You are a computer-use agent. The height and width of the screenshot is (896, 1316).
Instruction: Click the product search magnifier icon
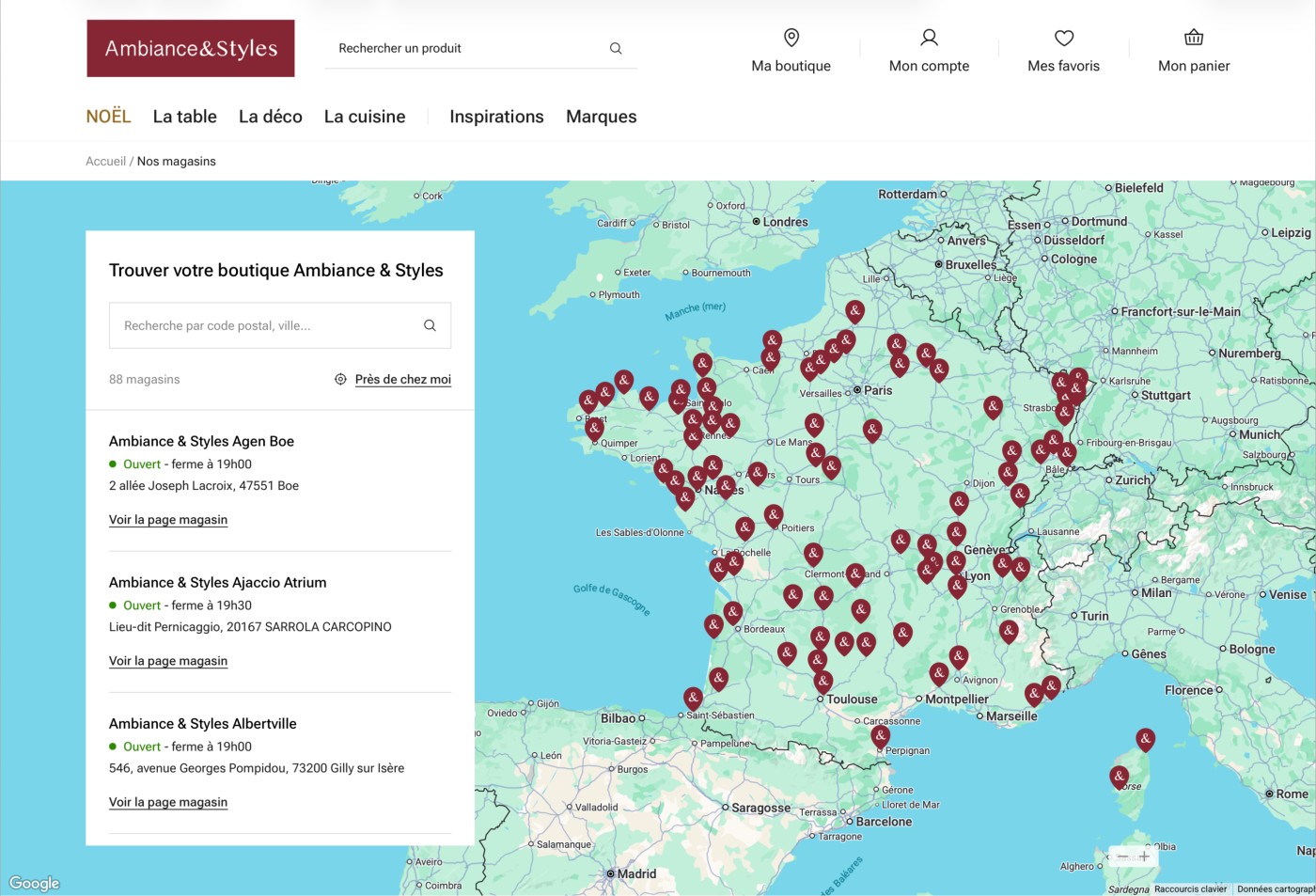(616, 48)
